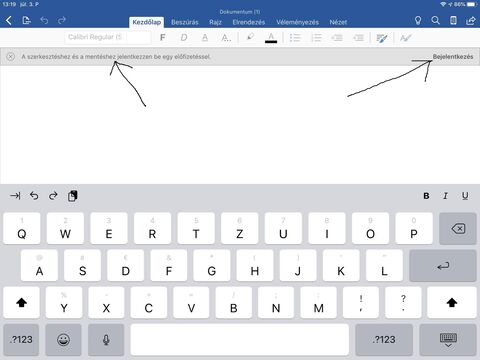The width and height of the screenshot is (480, 360).
Task: Open the text styles gallery icon
Action: click(x=406, y=38)
